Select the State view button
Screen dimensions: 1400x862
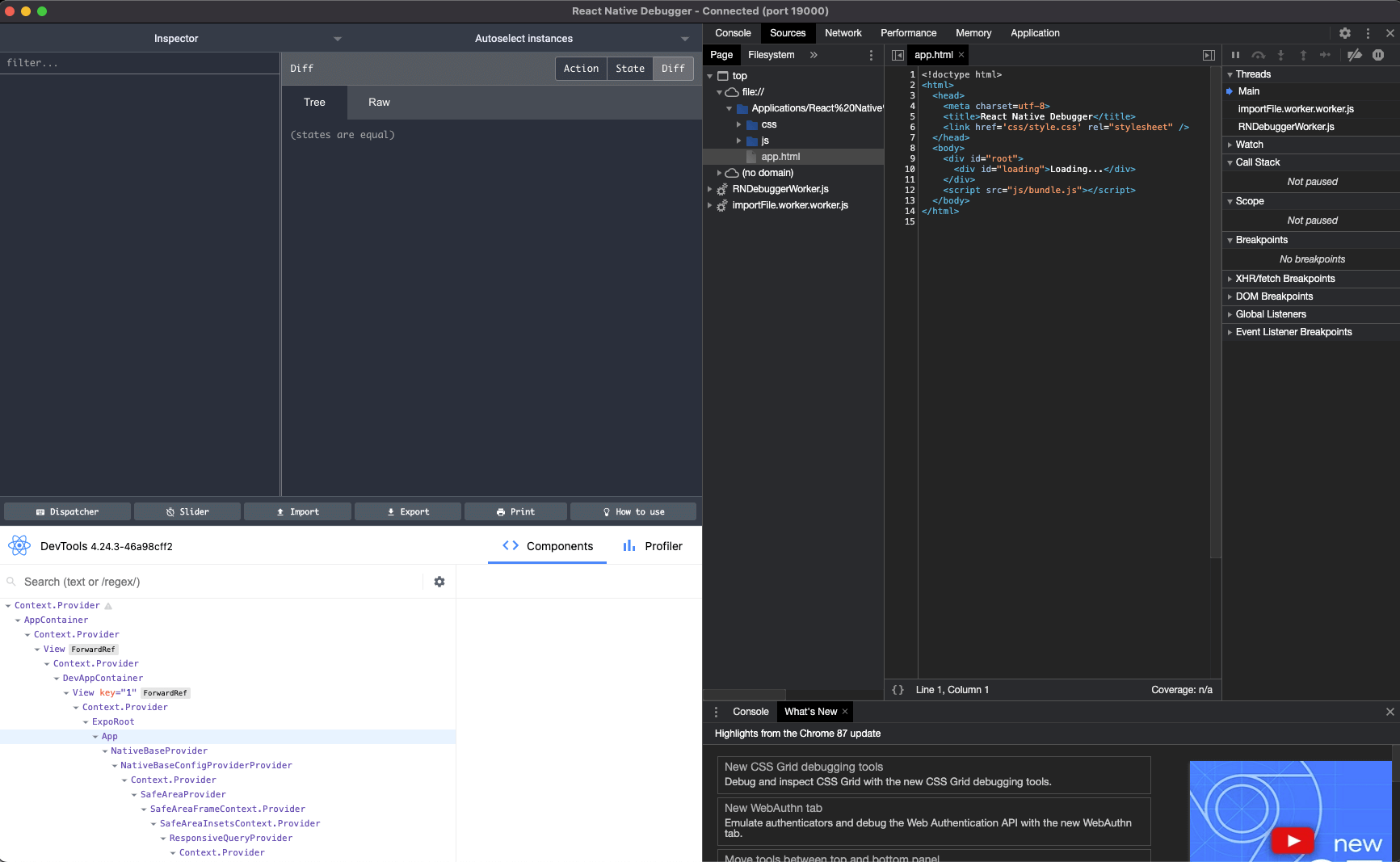[x=630, y=69]
